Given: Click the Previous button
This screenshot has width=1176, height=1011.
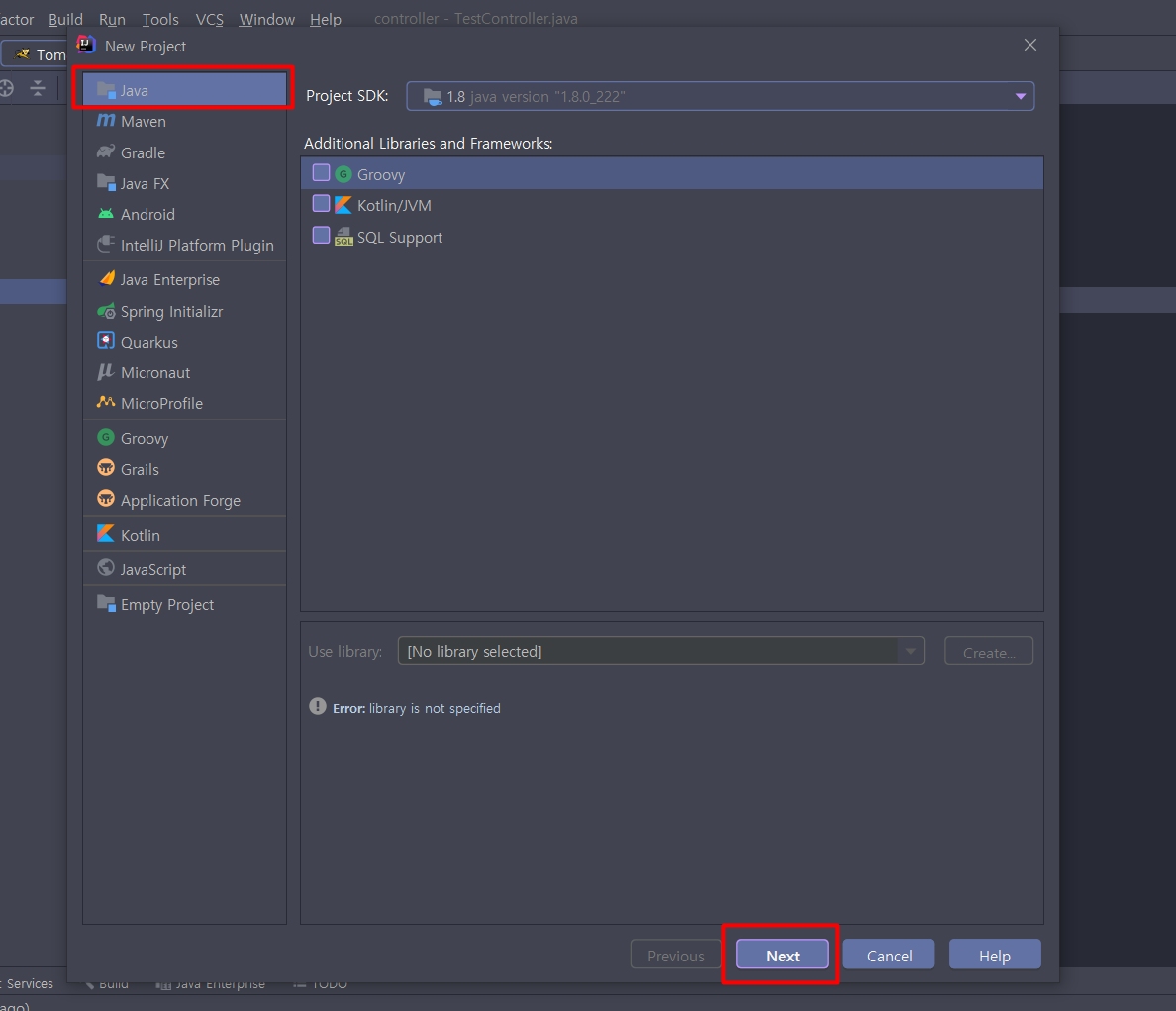Looking at the screenshot, I should click(x=676, y=955).
